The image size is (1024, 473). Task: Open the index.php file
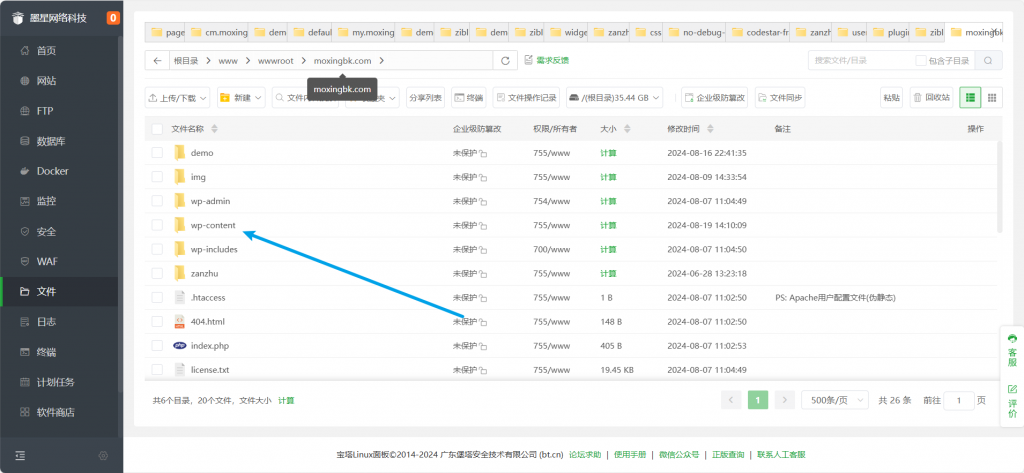(x=210, y=346)
